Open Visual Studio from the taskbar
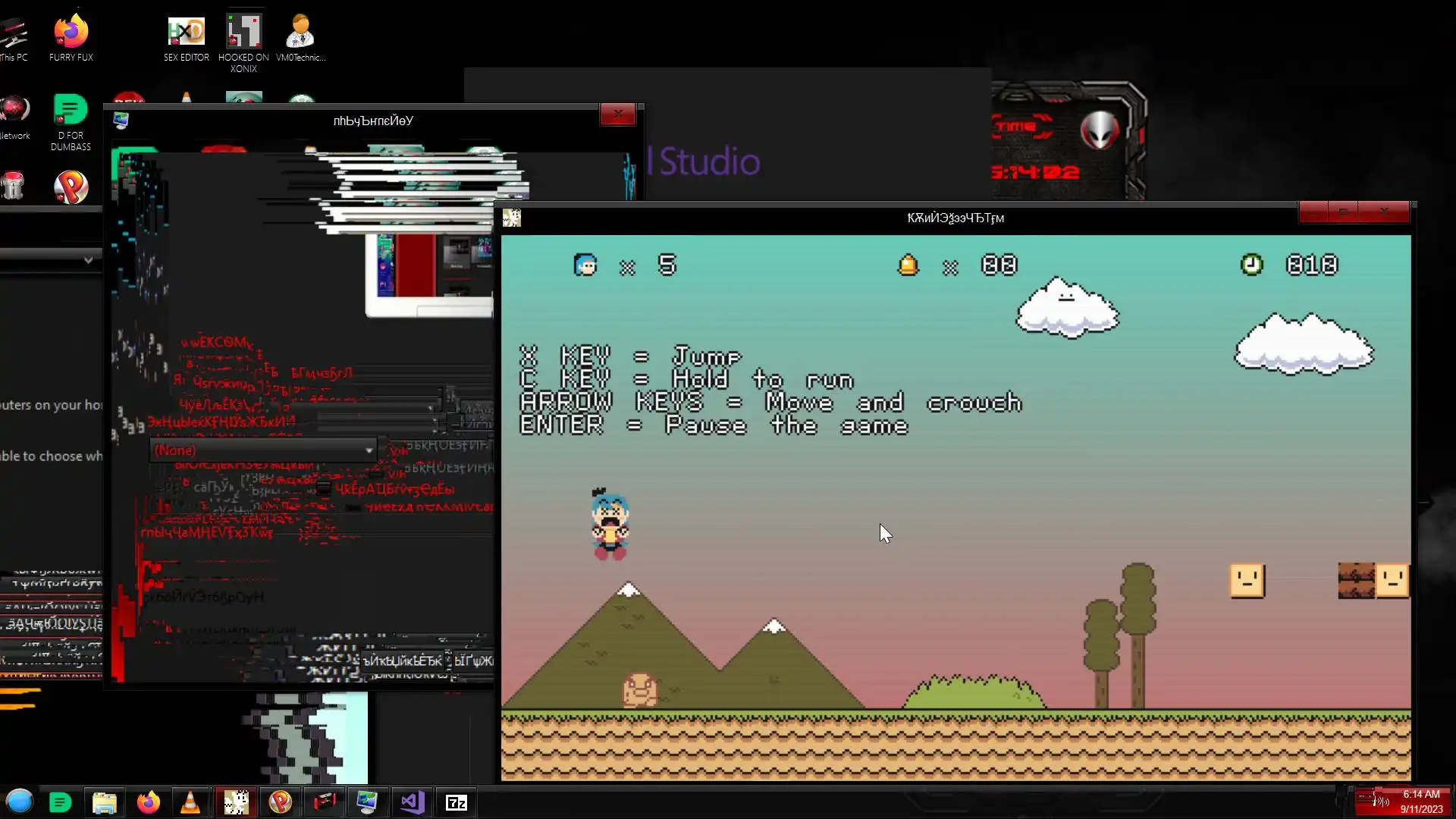1456x819 pixels. 413,802
